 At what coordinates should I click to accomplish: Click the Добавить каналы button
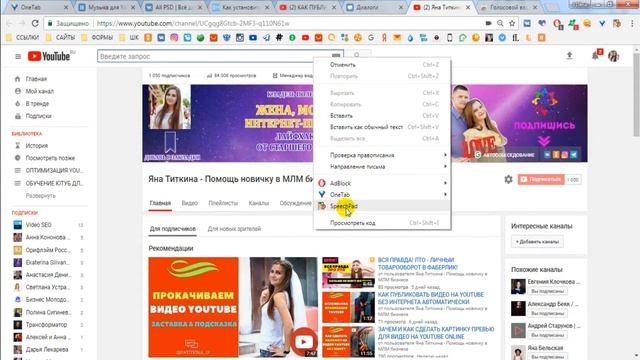click(537, 242)
